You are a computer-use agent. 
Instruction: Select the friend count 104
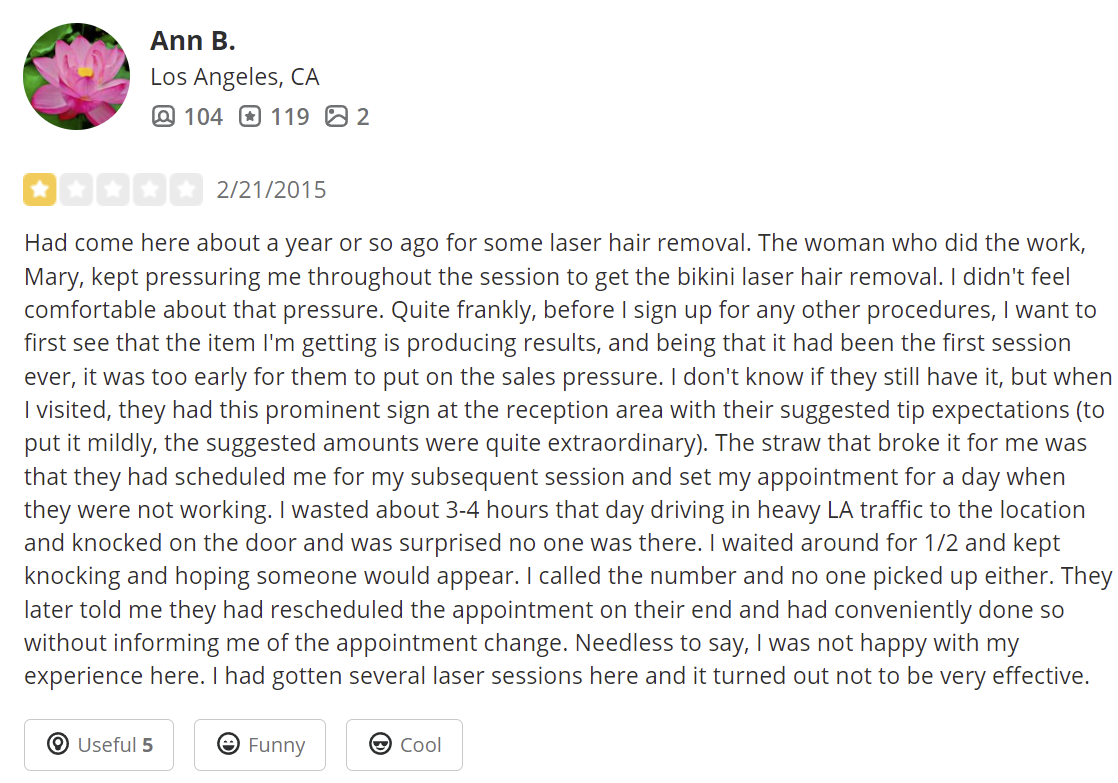point(203,117)
